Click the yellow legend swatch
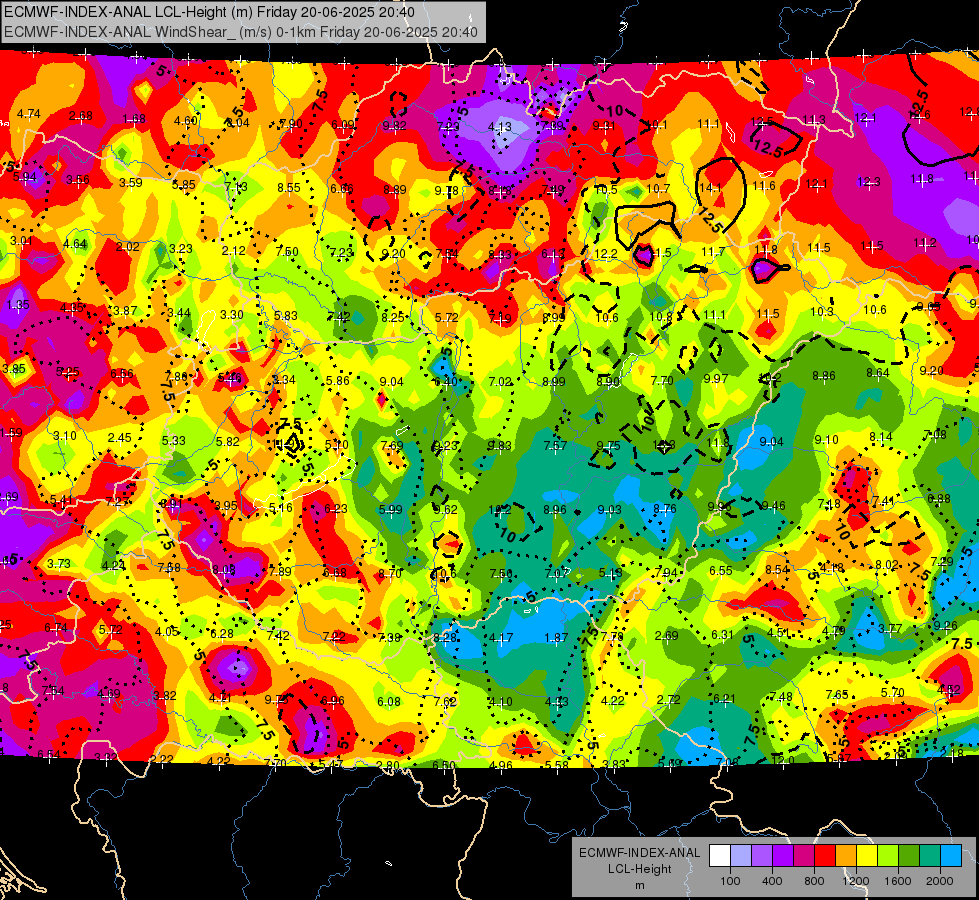The width and height of the screenshot is (979, 900). pos(867,856)
